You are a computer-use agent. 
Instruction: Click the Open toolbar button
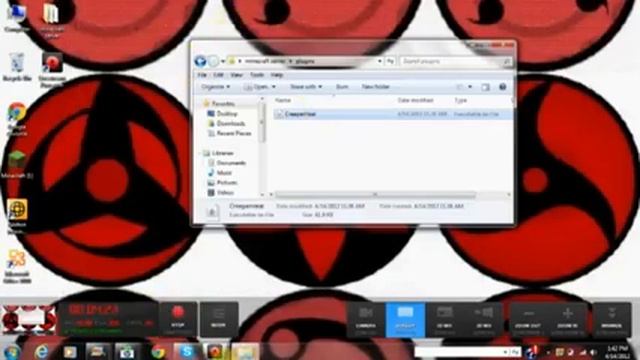click(256, 87)
